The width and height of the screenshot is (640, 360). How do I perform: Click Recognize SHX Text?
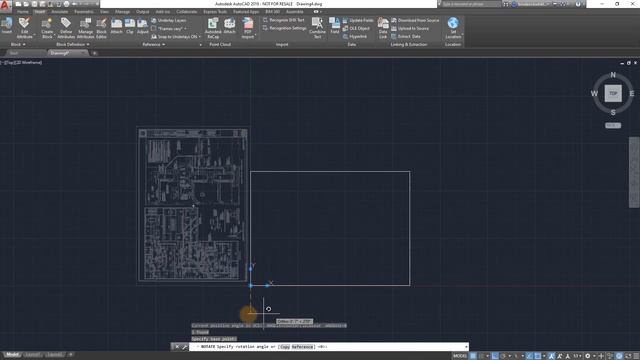click(x=284, y=20)
